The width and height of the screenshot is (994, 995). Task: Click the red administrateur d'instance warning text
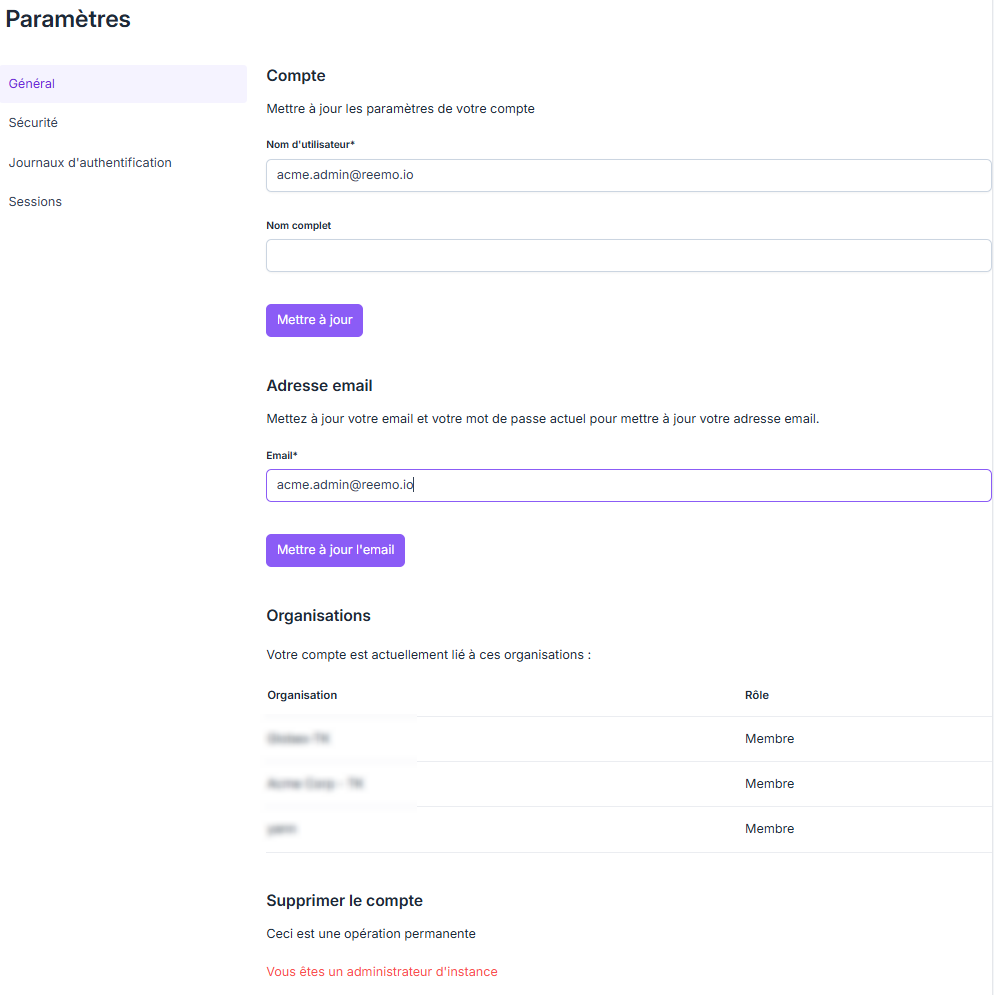point(381,972)
